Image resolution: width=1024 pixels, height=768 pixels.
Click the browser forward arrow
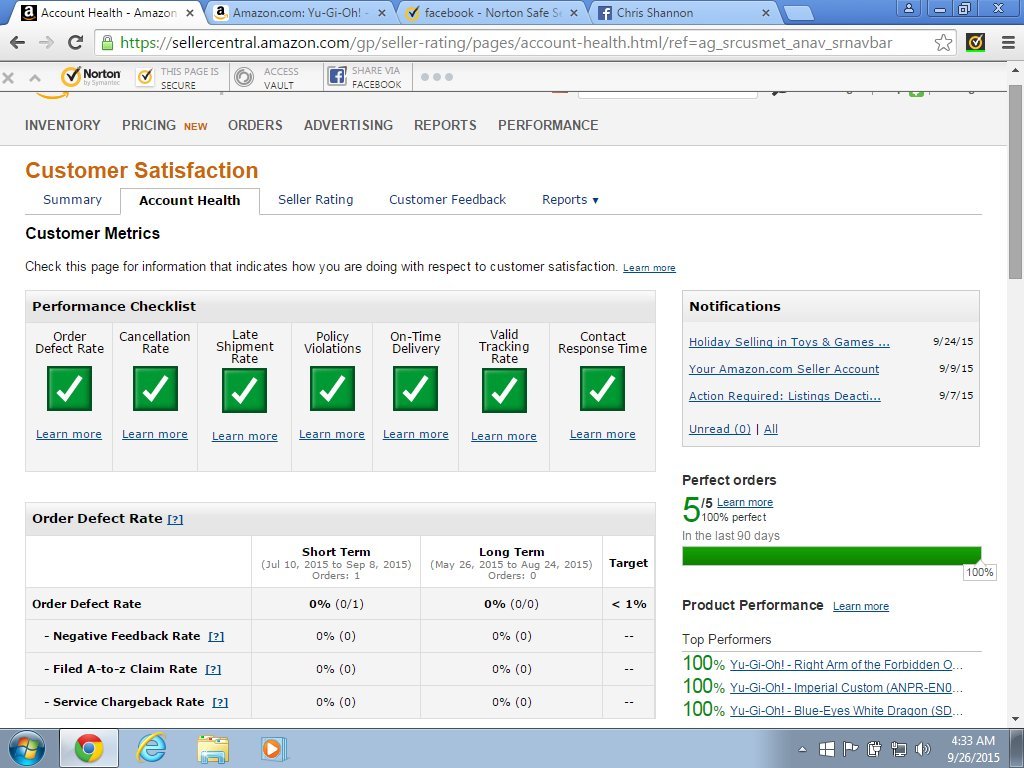[46, 43]
